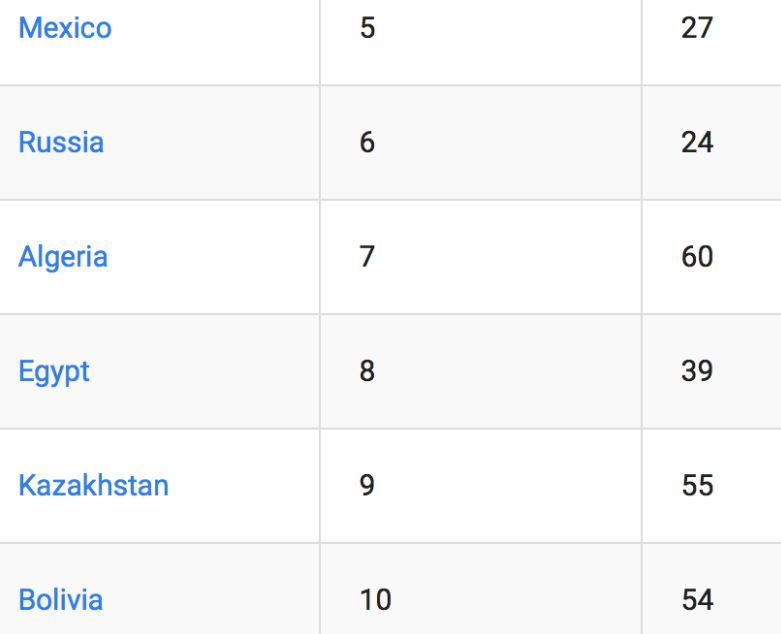781x634 pixels.
Task: Click rank cell 5 in Mexico row
Action: [368, 28]
